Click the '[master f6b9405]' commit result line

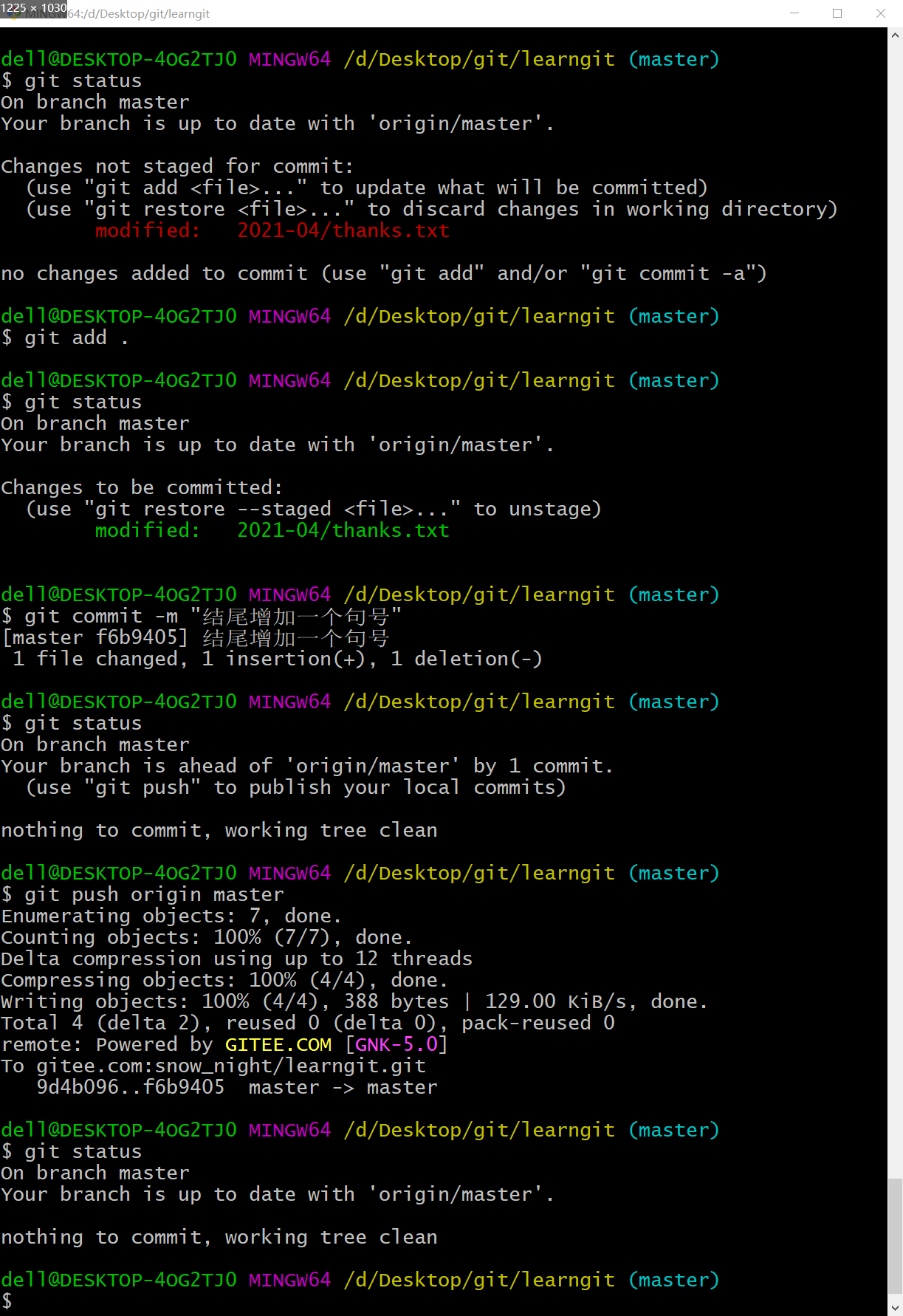pyautogui.click(x=196, y=637)
